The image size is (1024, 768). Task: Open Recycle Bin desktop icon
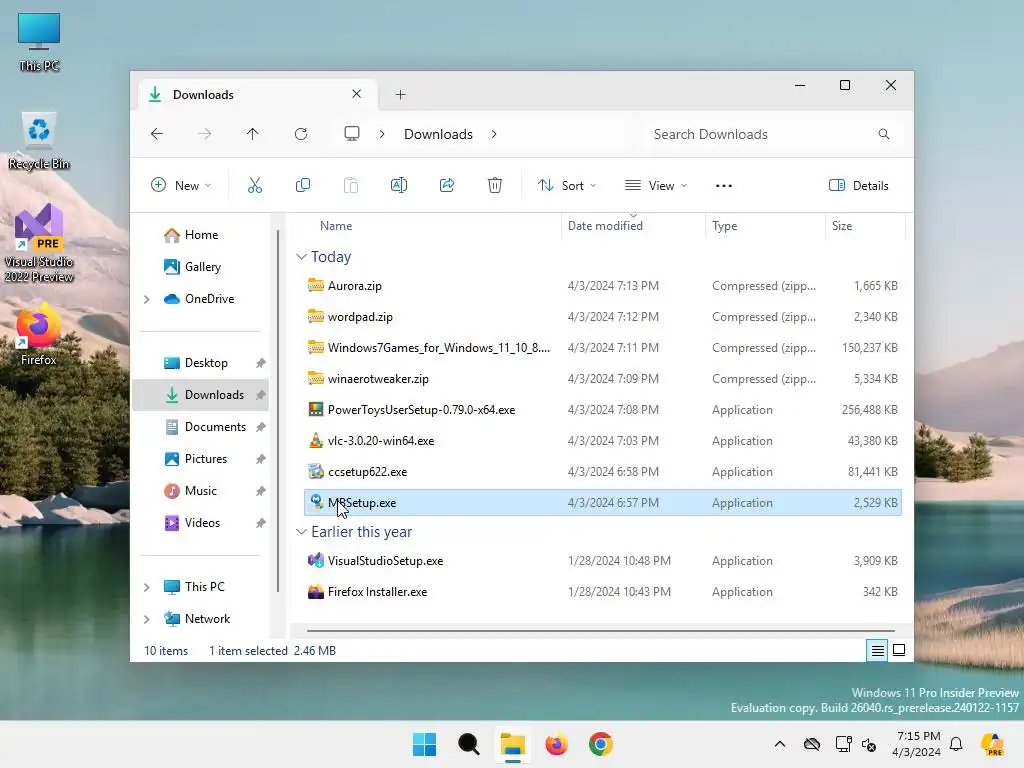(39, 142)
